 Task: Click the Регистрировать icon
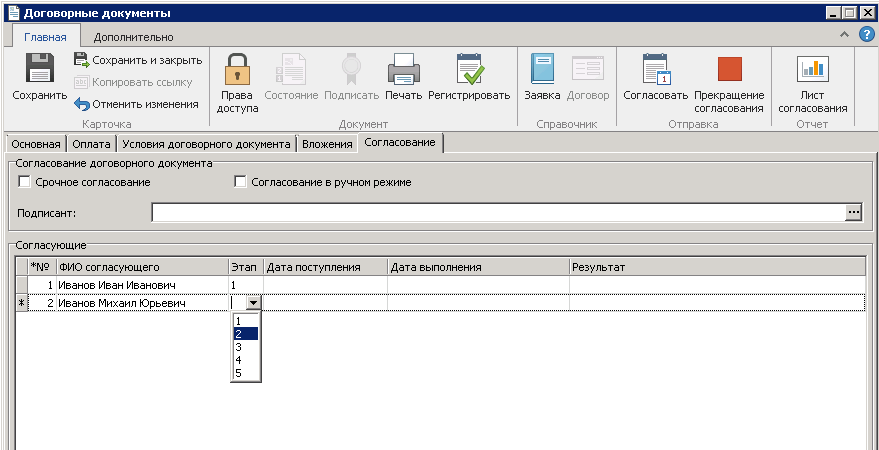tap(469, 70)
